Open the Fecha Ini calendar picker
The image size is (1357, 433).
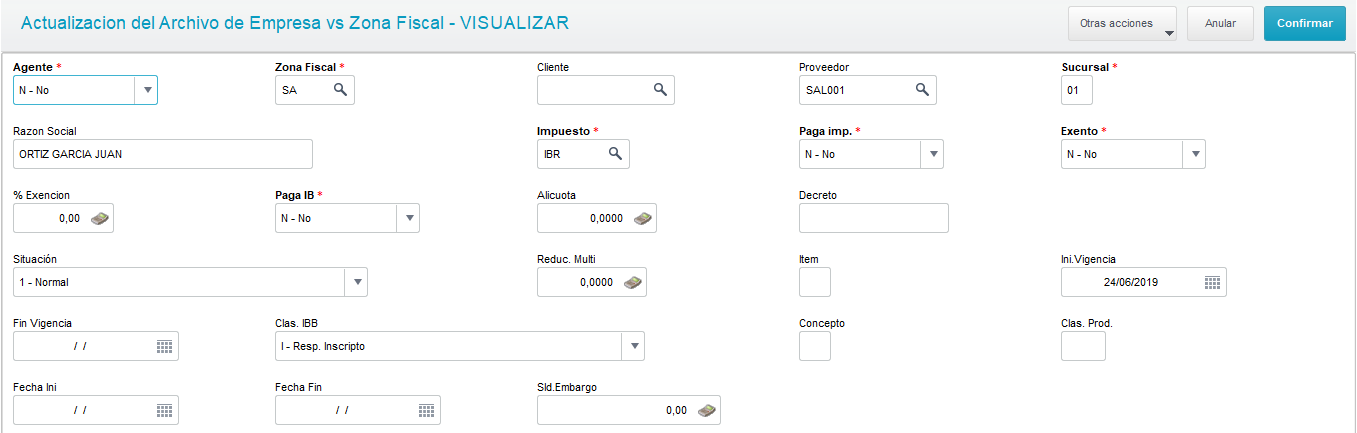point(165,410)
